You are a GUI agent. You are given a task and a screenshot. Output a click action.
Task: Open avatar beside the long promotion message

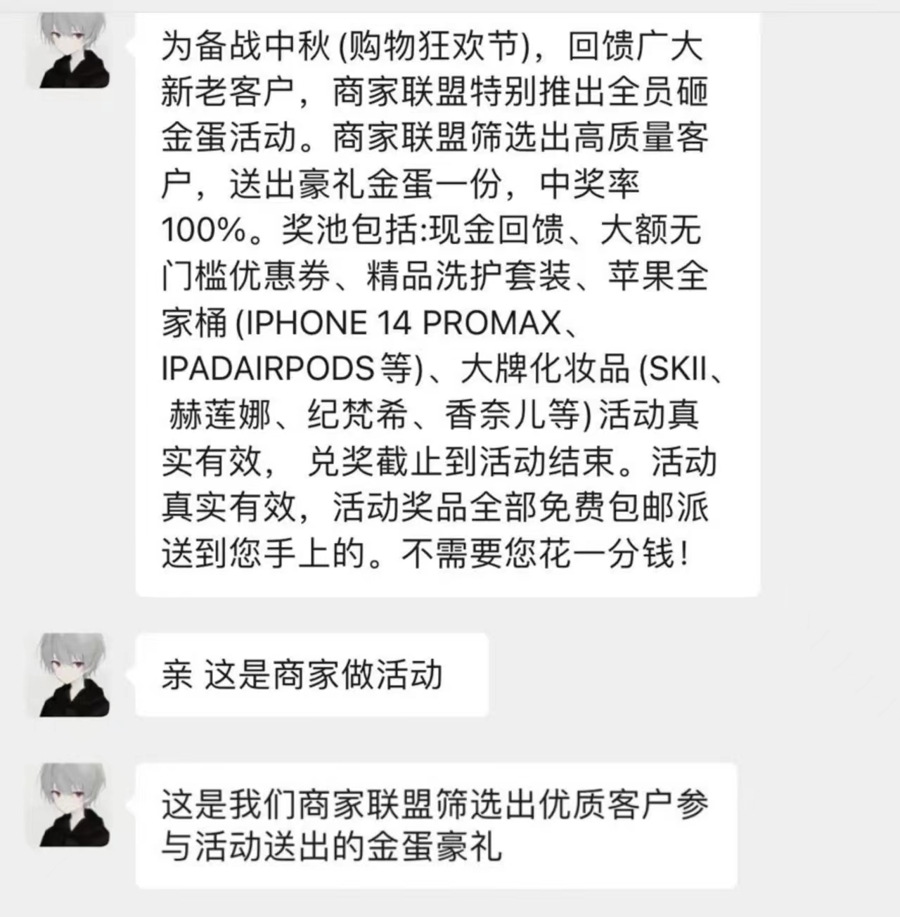pos(74,50)
